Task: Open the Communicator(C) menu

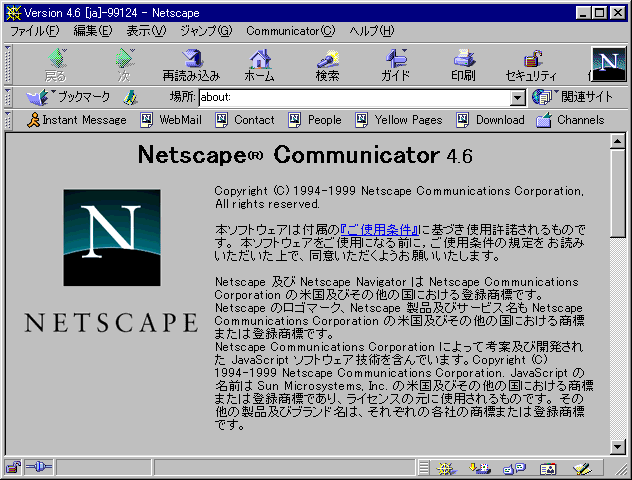Action: point(291,31)
